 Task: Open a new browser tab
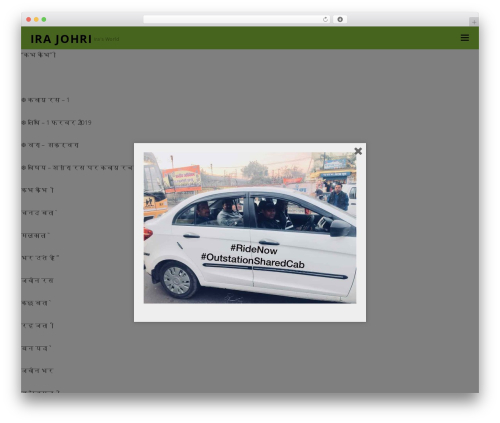[474, 22]
